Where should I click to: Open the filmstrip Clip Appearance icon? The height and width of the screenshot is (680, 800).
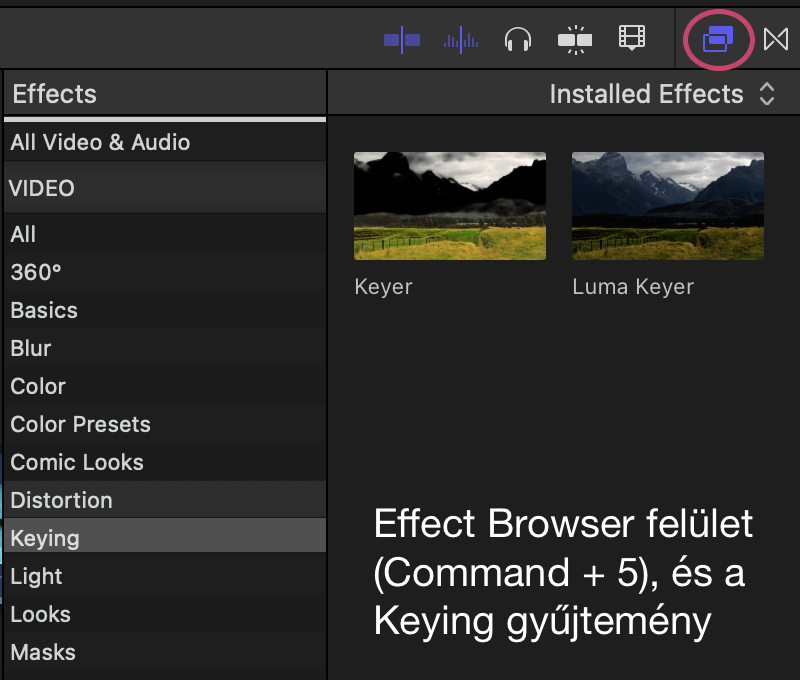coord(632,38)
